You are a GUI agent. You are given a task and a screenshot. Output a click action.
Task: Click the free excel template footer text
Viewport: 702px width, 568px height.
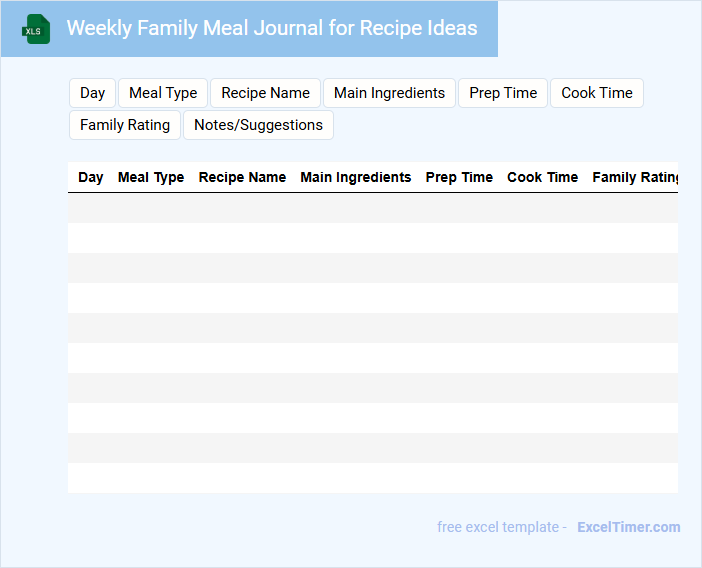[x=501, y=527]
